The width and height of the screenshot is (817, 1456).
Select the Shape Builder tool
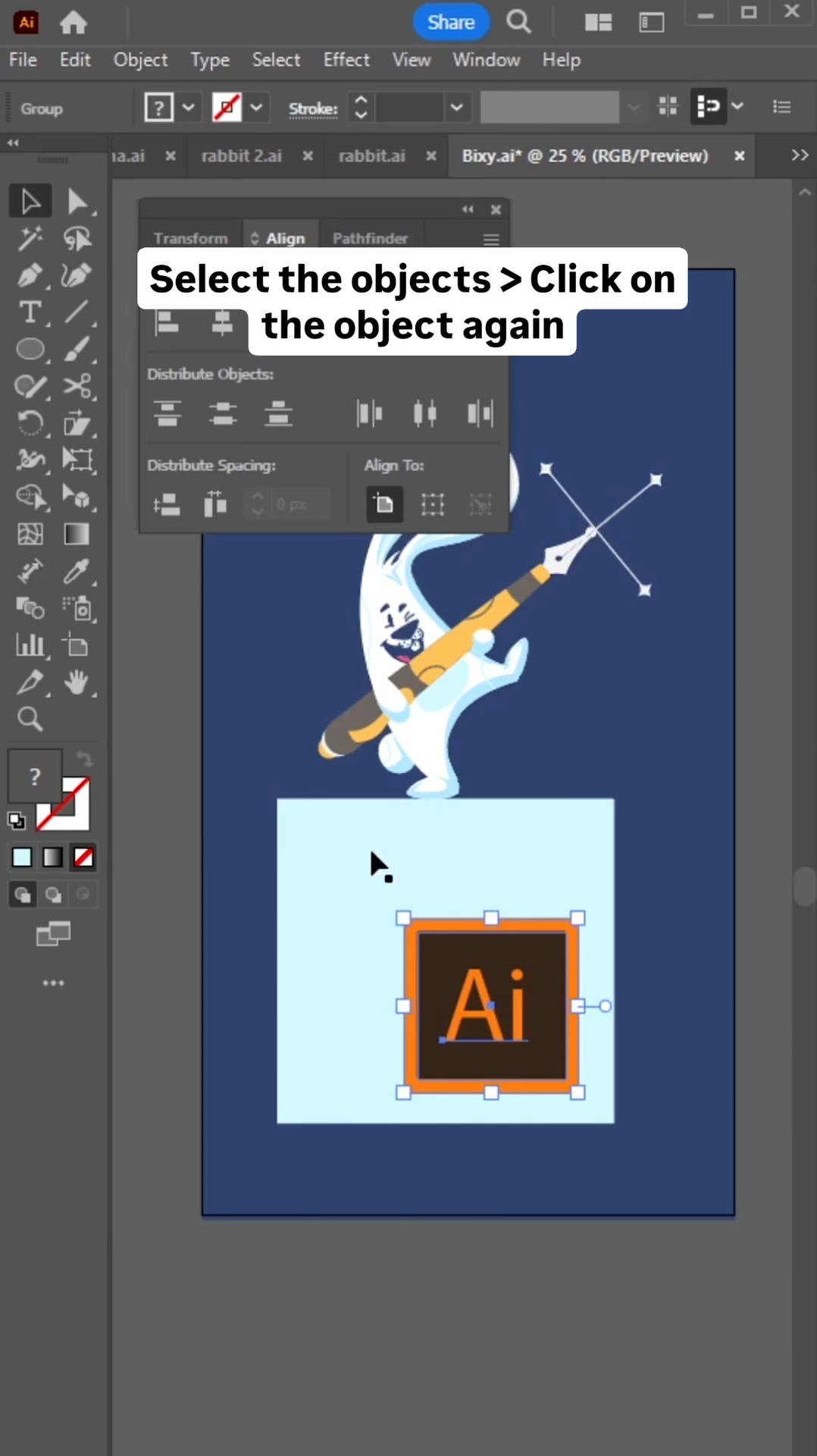[30, 497]
